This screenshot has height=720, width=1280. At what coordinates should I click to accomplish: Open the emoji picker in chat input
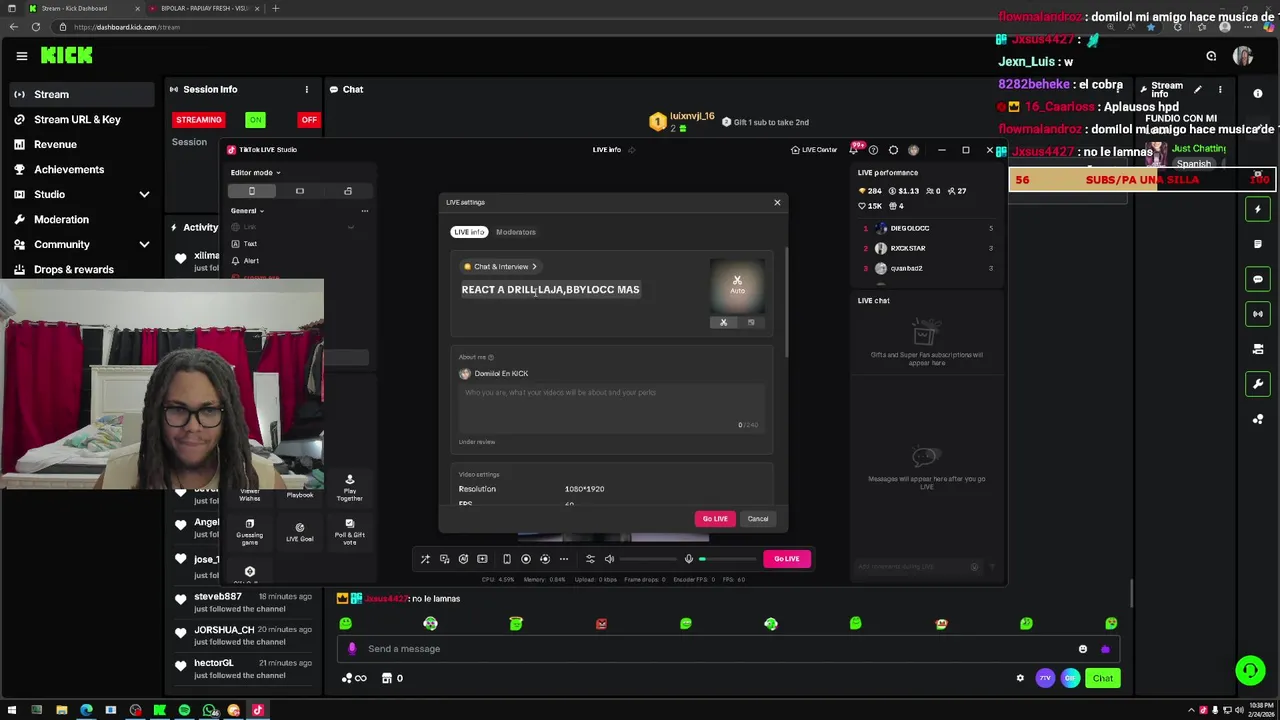(x=1083, y=649)
